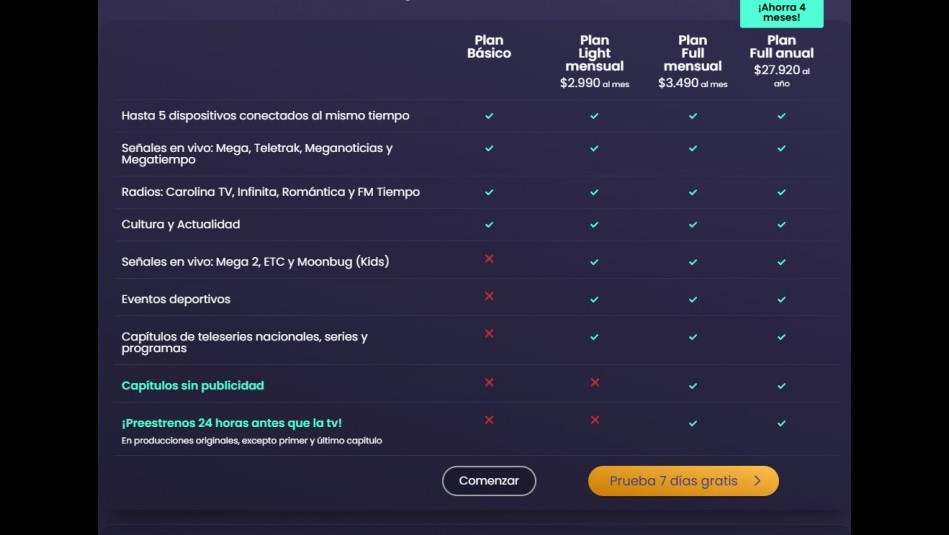Click Plan Full mensual checkmark for Capítulos sin publicidad
949x535 pixels.
(692, 385)
